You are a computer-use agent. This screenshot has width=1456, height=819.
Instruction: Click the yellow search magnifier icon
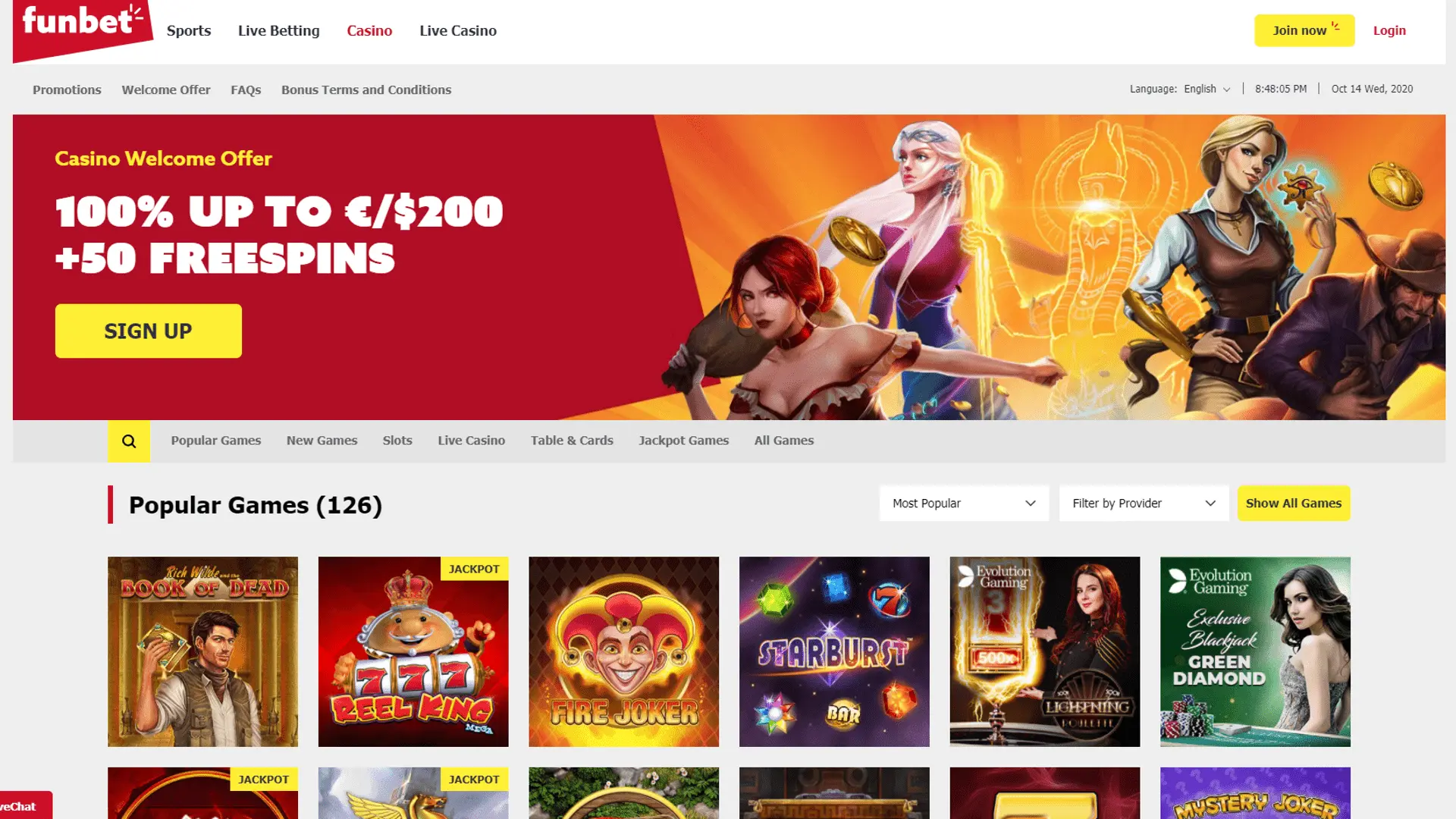[x=129, y=441]
